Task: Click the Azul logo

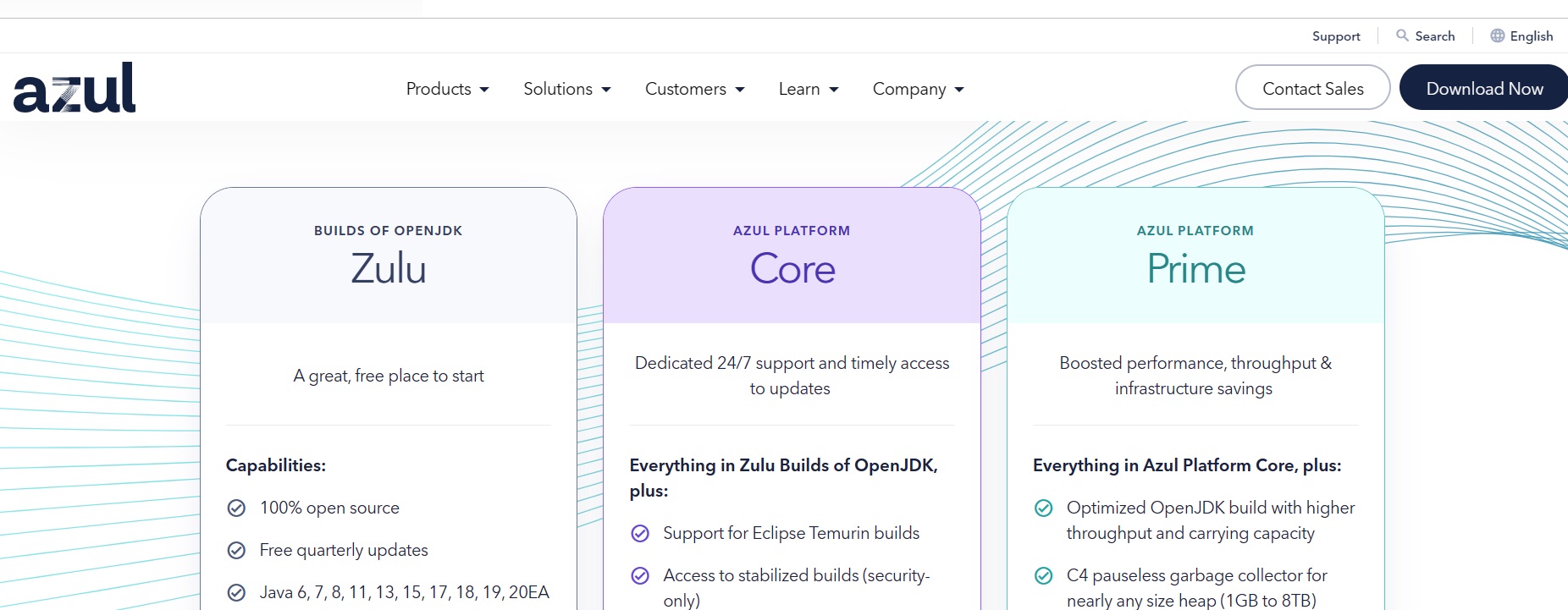Action: [x=75, y=87]
